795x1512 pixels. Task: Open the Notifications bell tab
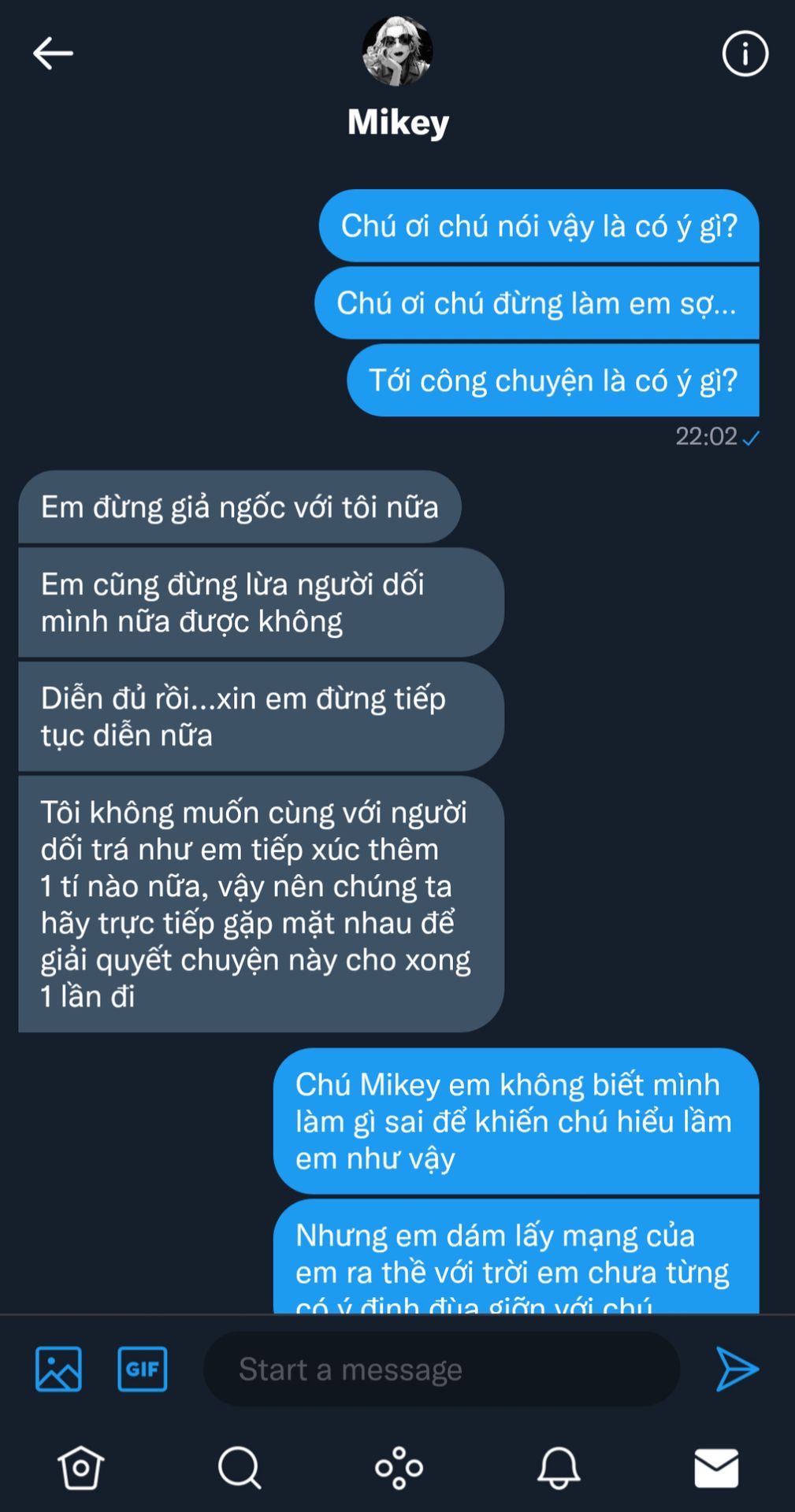[x=559, y=1468]
